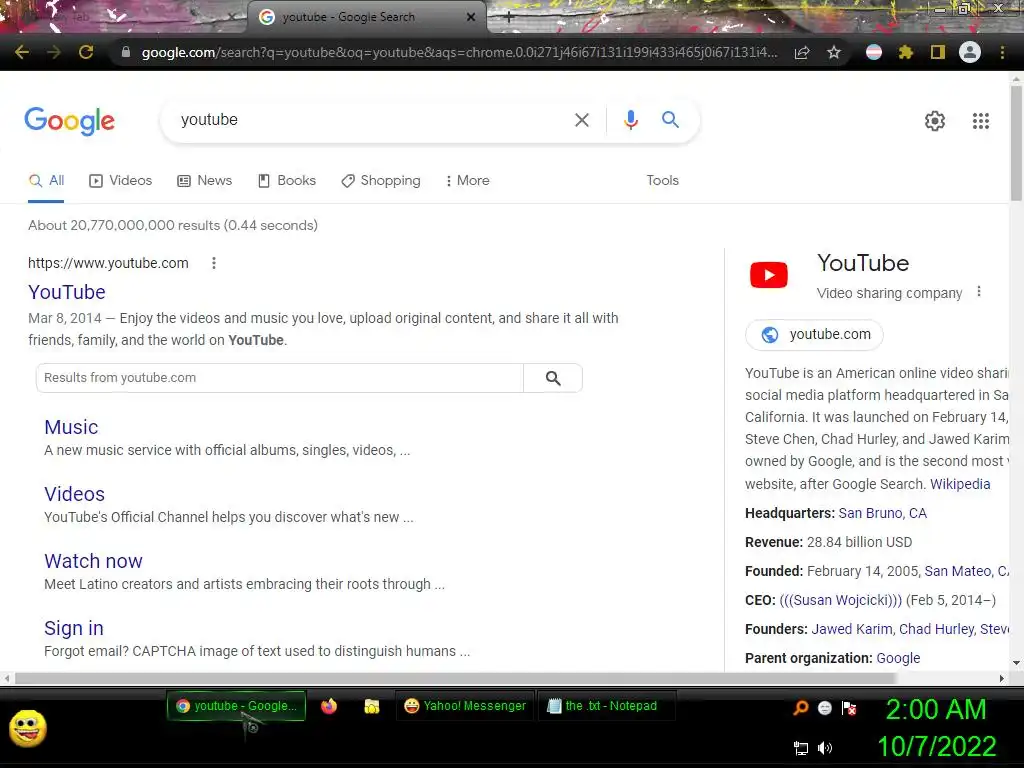Open the Google apps grid
Image resolution: width=1024 pixels, height=768 pixels.
click(x=980, y=121)
